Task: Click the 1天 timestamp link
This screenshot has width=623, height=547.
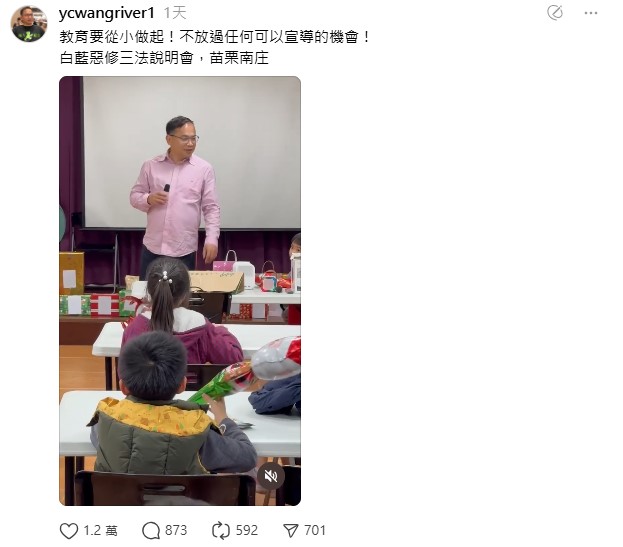Action: [x=175, y=14]
